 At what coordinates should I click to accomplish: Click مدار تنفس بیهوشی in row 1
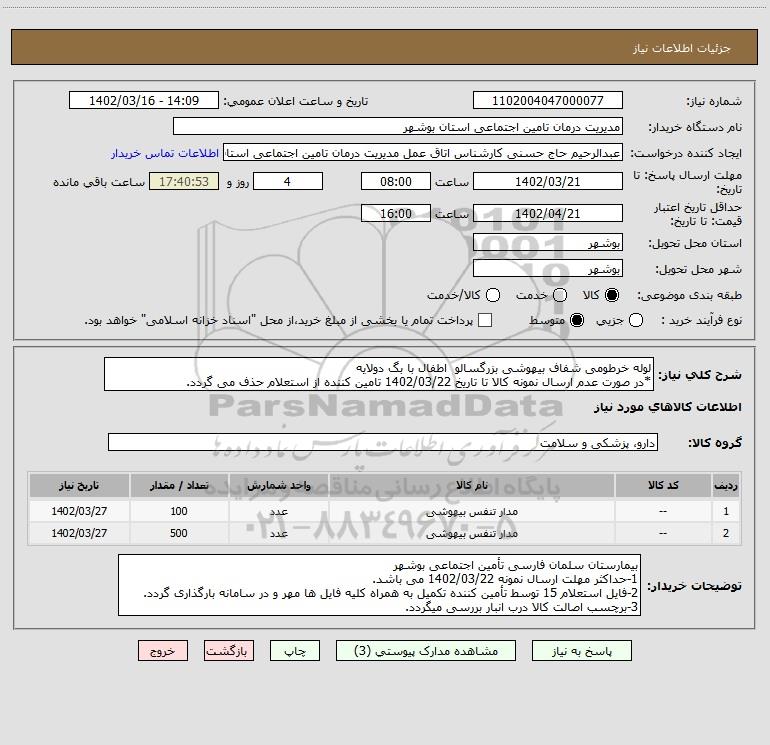click(471, 512)
